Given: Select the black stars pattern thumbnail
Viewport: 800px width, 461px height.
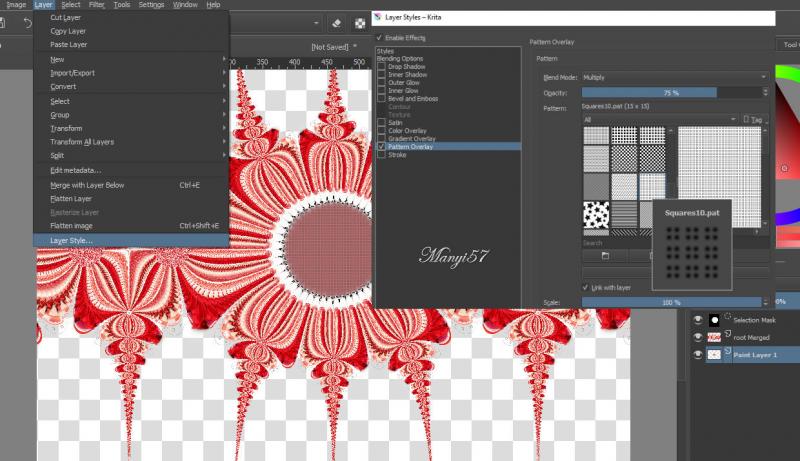Looking at the screenshot, I should click(596, 215).
